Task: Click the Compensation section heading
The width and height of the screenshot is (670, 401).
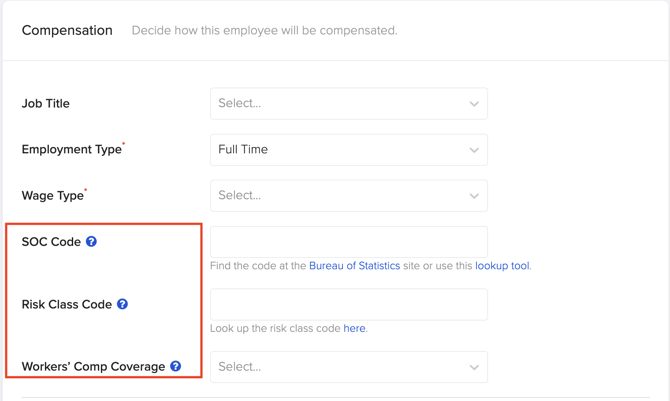Action: point(67,30)
